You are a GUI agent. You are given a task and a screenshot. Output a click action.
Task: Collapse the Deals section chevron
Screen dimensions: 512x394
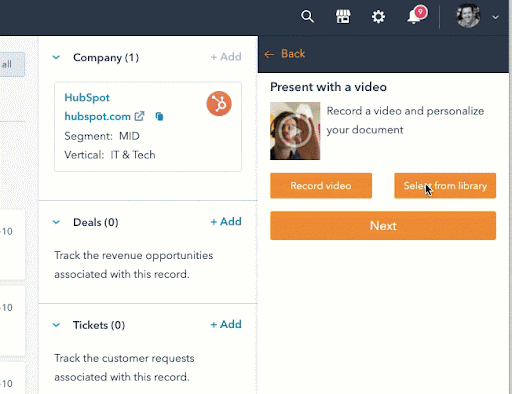coord(56,222)
